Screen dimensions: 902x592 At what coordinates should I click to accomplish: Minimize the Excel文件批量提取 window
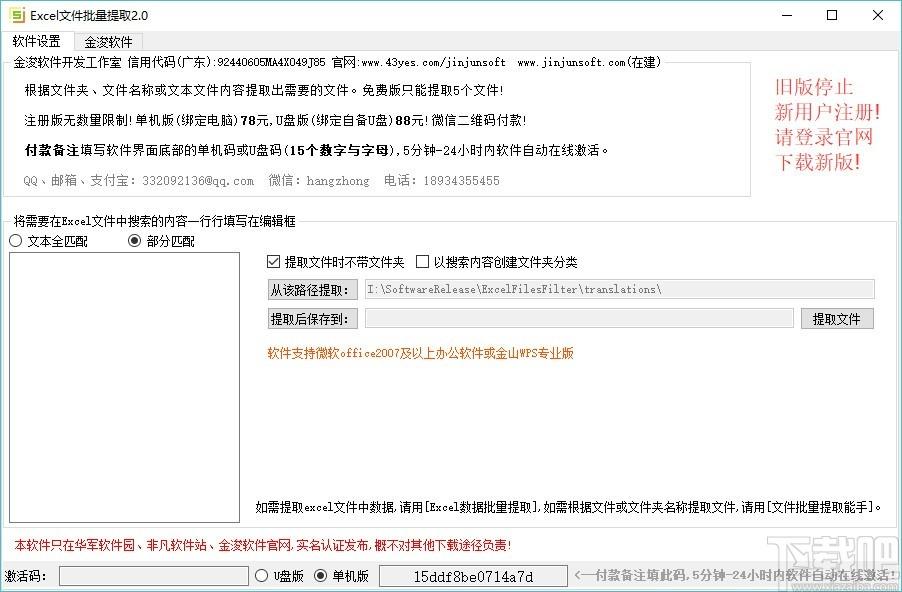786,15
